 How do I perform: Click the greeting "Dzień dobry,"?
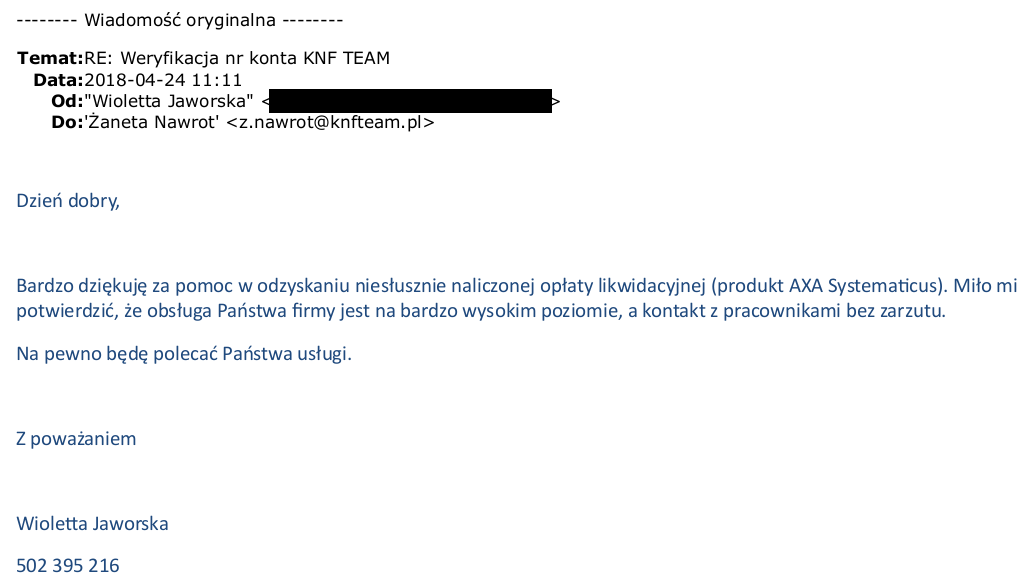[68, 201]
